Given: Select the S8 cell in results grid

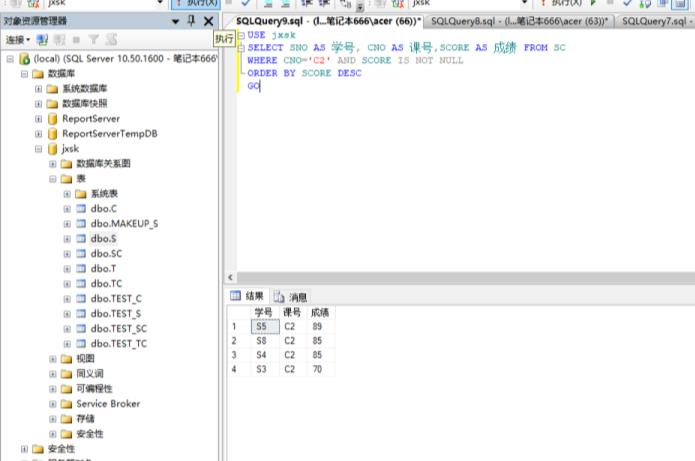Looking at the screenshot, I should [265, 341].
